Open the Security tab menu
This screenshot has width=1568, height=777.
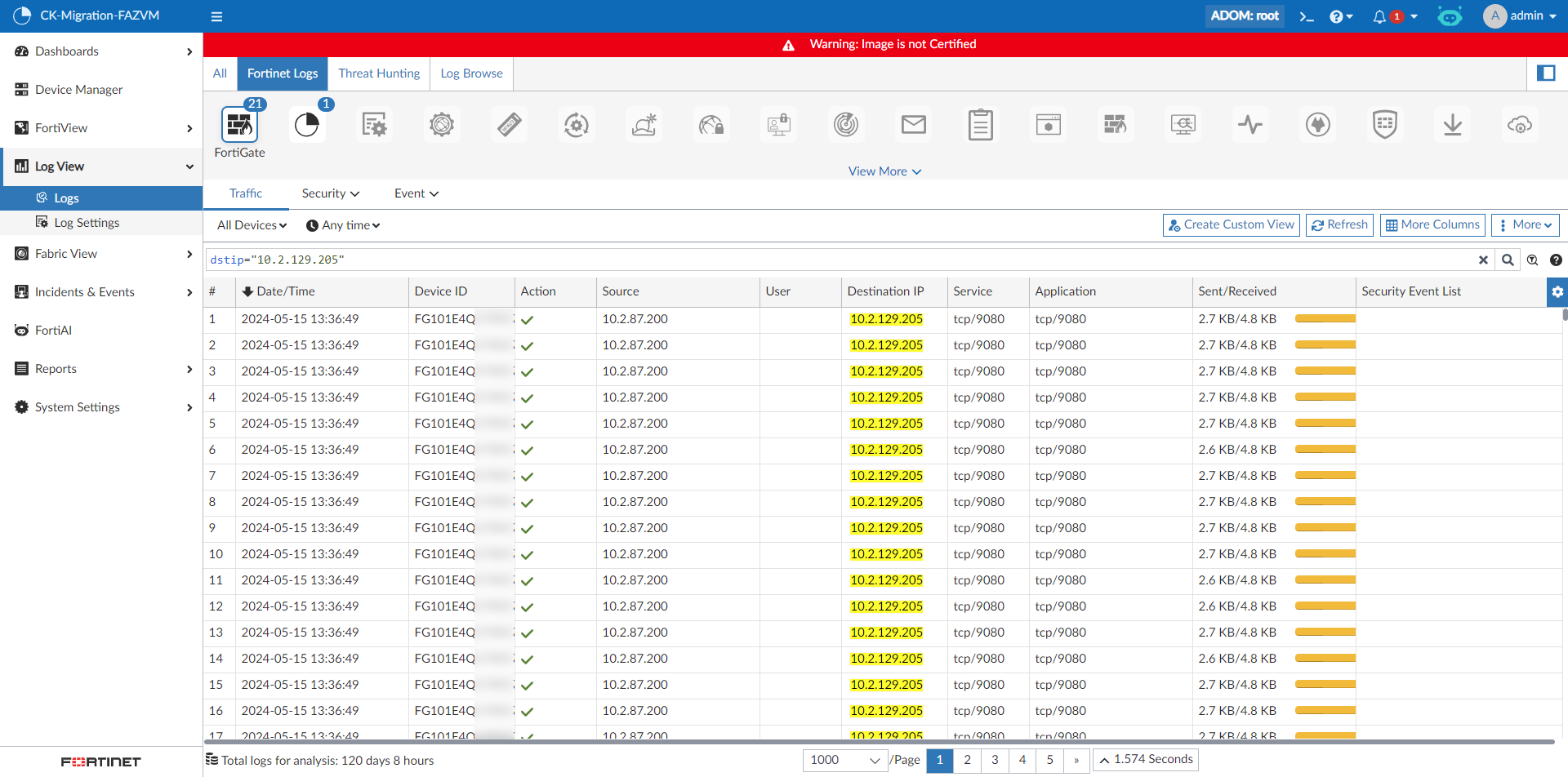(x=330, y=193)
